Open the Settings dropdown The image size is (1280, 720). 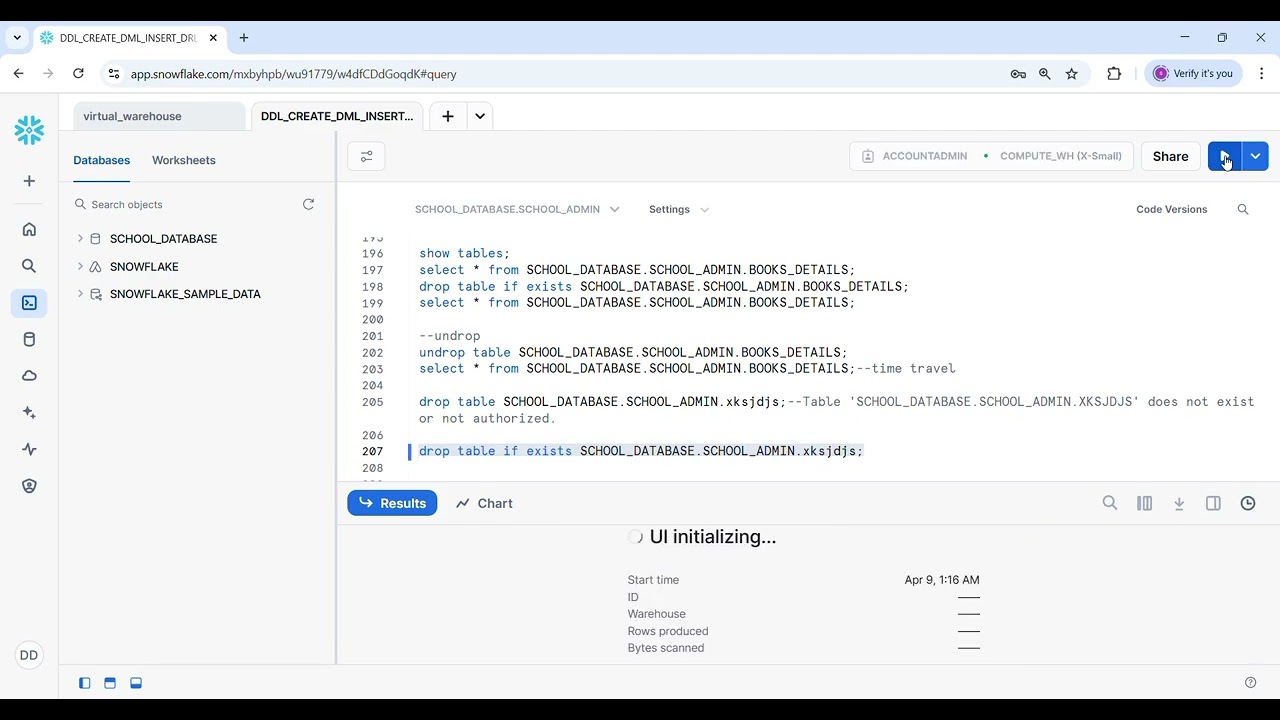pos(679,209)
